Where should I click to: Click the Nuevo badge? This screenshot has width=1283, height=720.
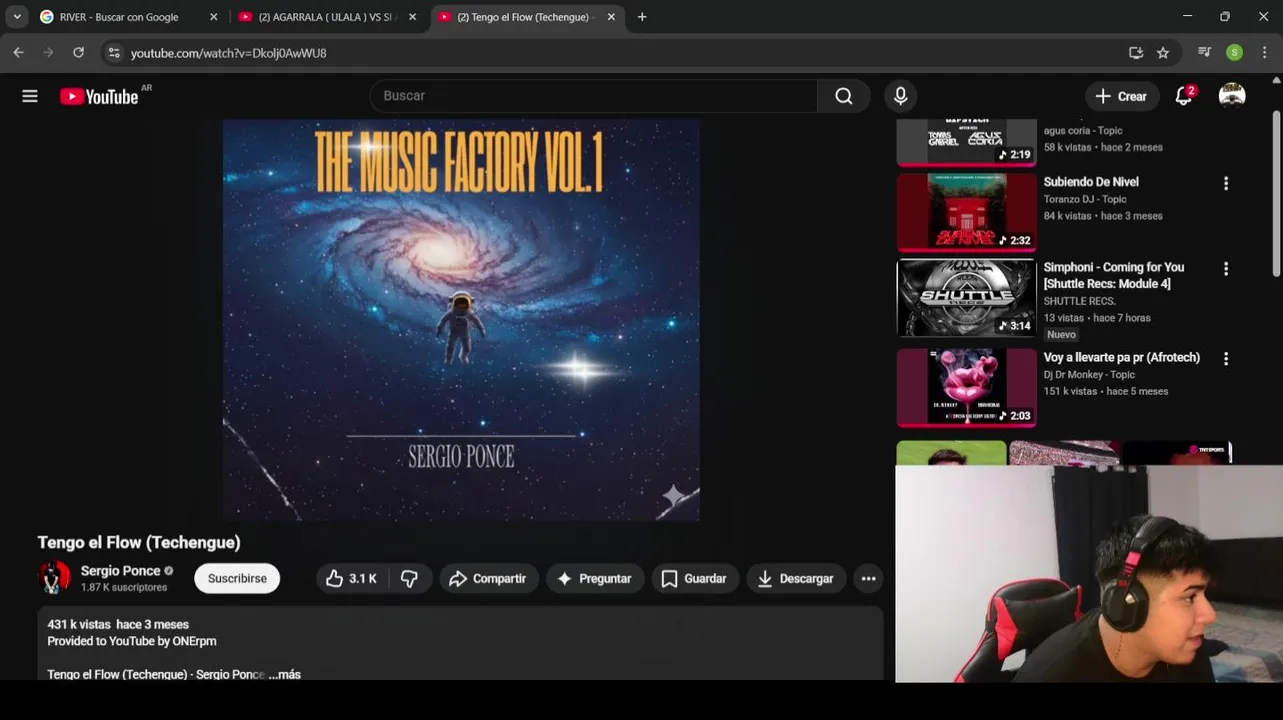point(1061,335)
